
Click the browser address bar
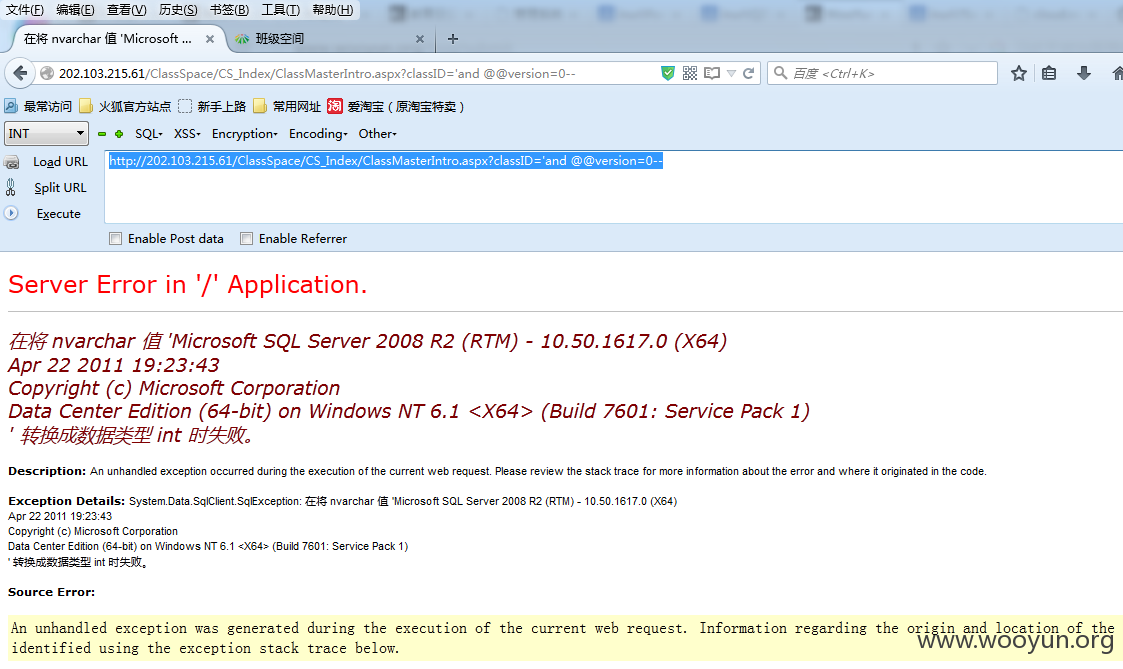click(x=356, y=73)
